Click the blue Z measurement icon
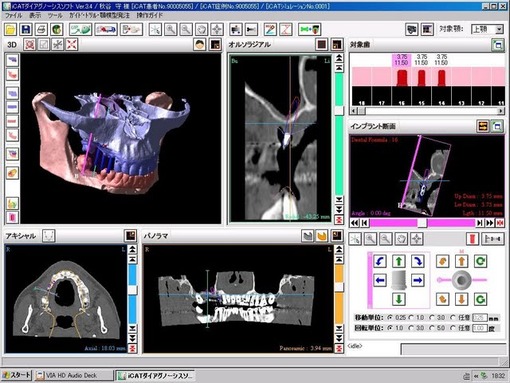 [270, 30]
